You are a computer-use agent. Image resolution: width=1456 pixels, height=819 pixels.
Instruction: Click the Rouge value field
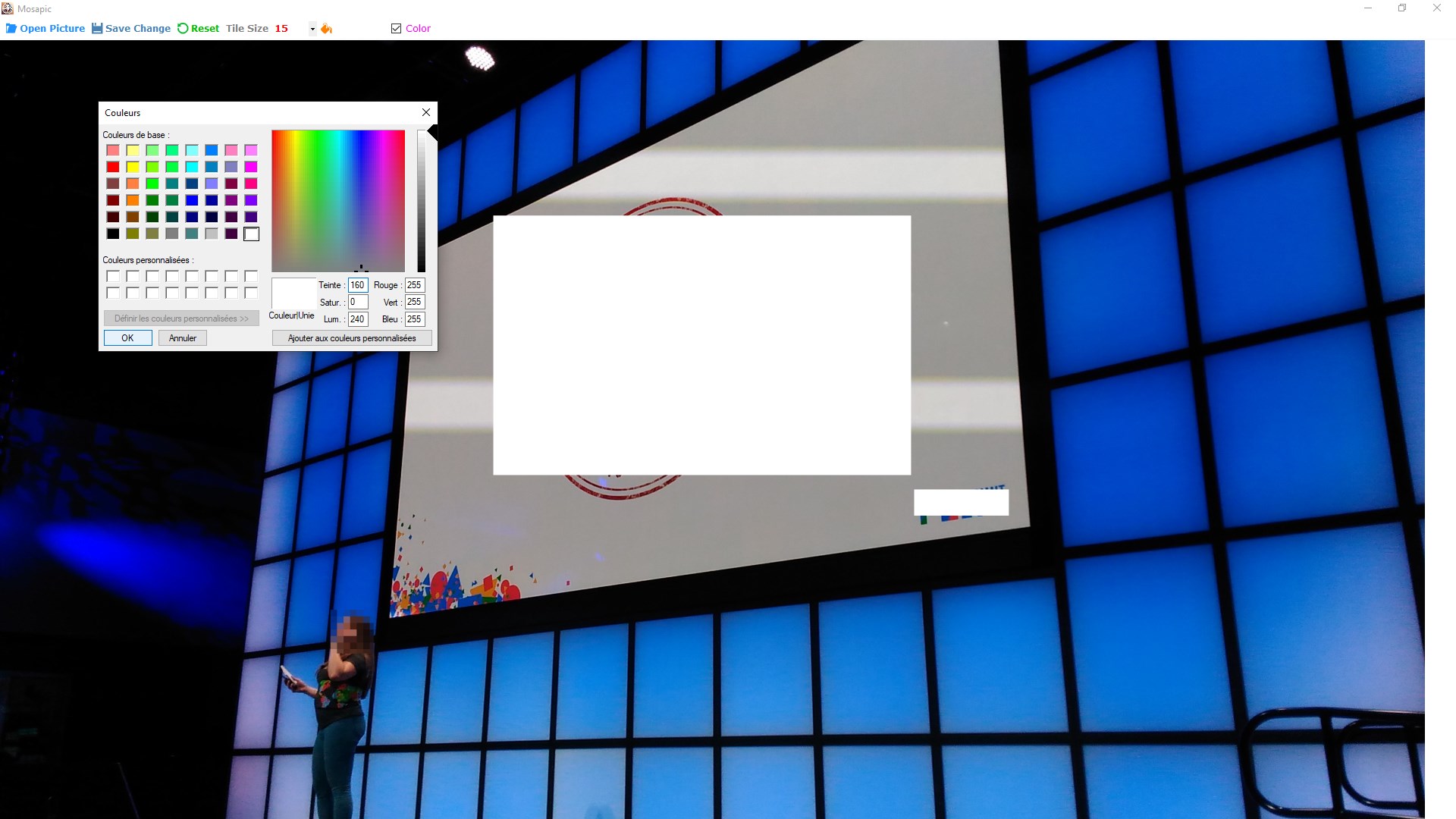click(415, 285)
